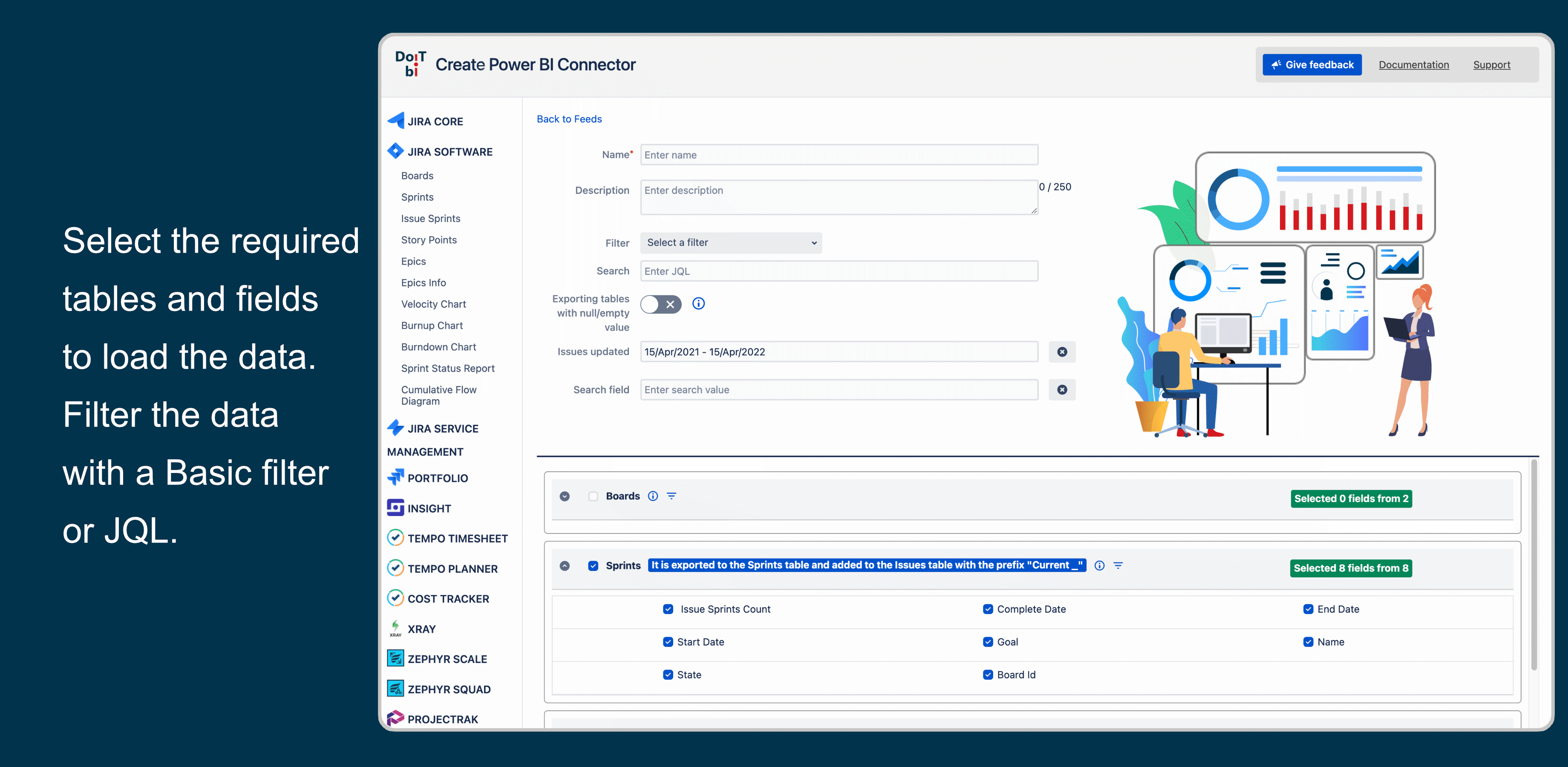
Task: Open the Issues updated date range picker
Action: [x=839, y=352]
